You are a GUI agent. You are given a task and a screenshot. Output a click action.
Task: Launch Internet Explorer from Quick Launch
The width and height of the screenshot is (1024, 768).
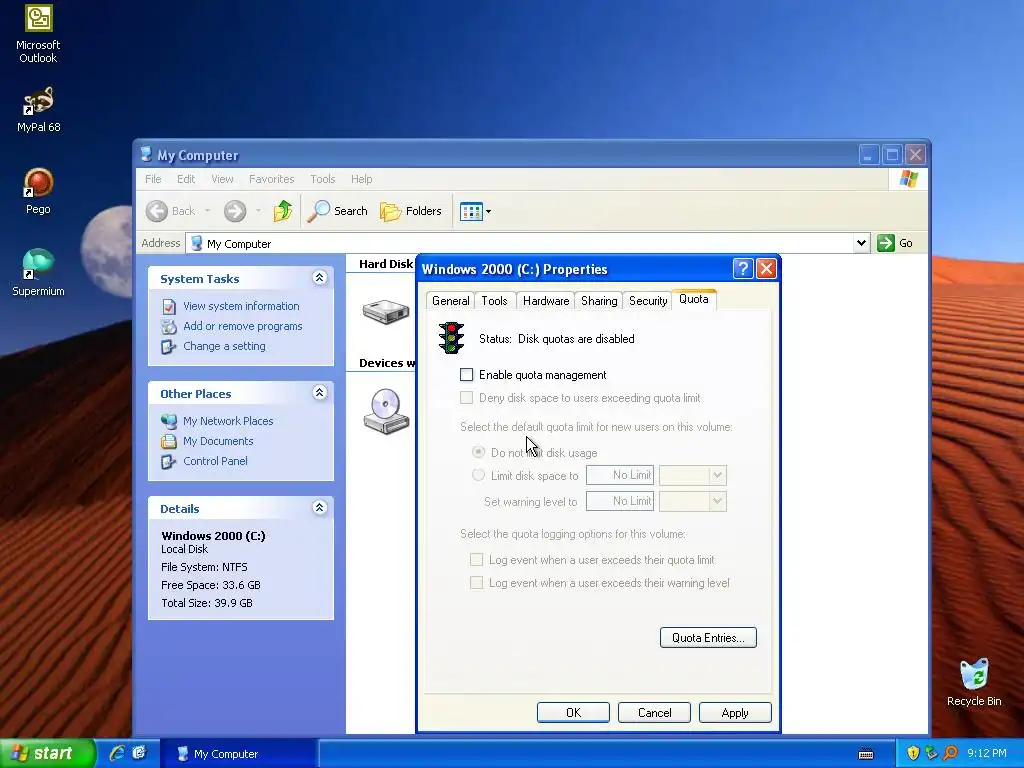click(117, 753)
